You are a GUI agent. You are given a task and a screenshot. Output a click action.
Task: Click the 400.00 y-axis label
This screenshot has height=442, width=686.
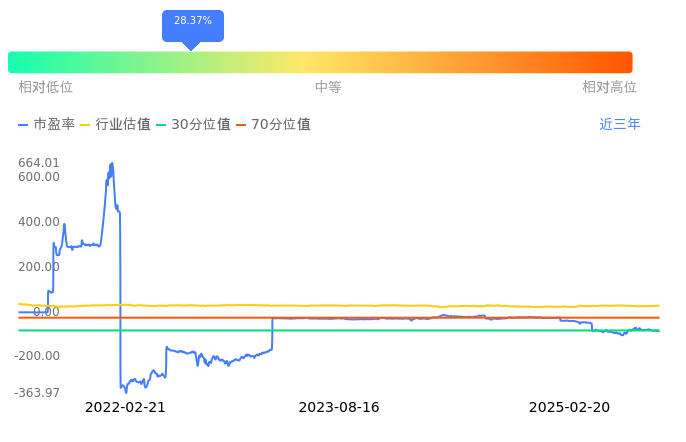point(39,222)
